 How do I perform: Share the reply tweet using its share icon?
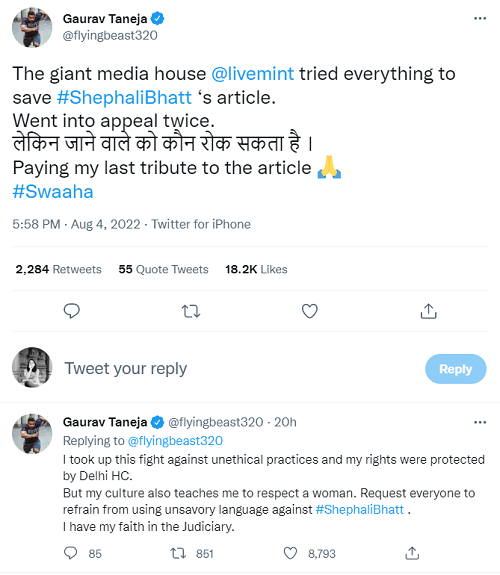point(412,553)
